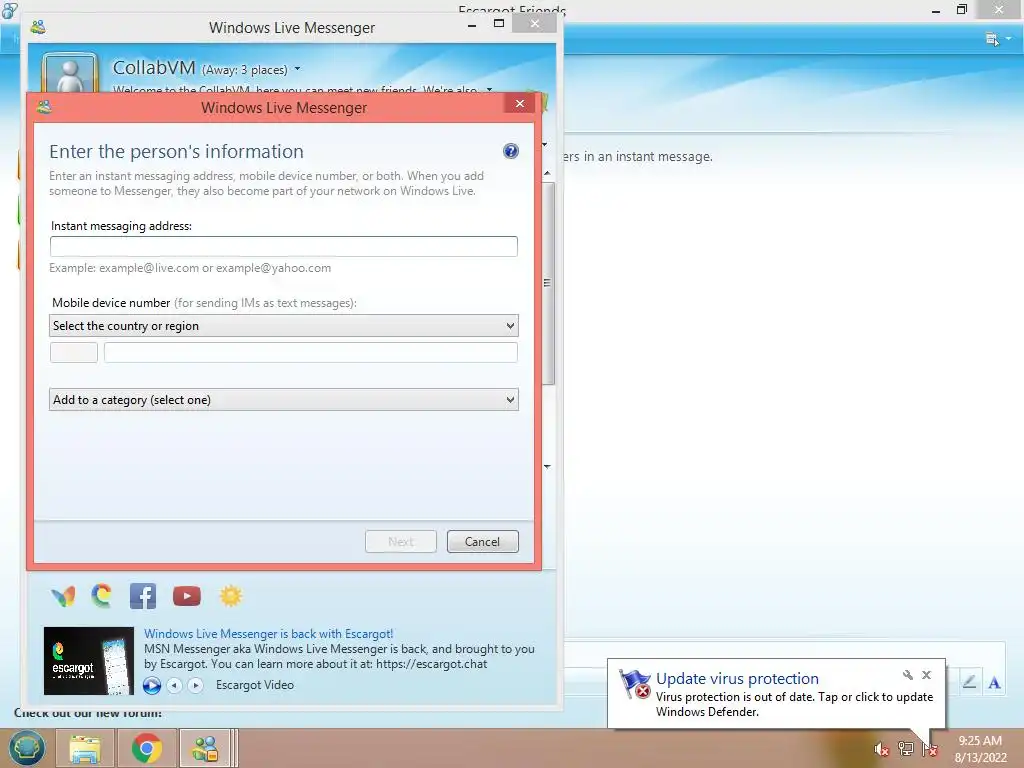Go to previous Escargot video item
Image resolution: width=1024 pixels, height=768 pixels.
(174, 685)
